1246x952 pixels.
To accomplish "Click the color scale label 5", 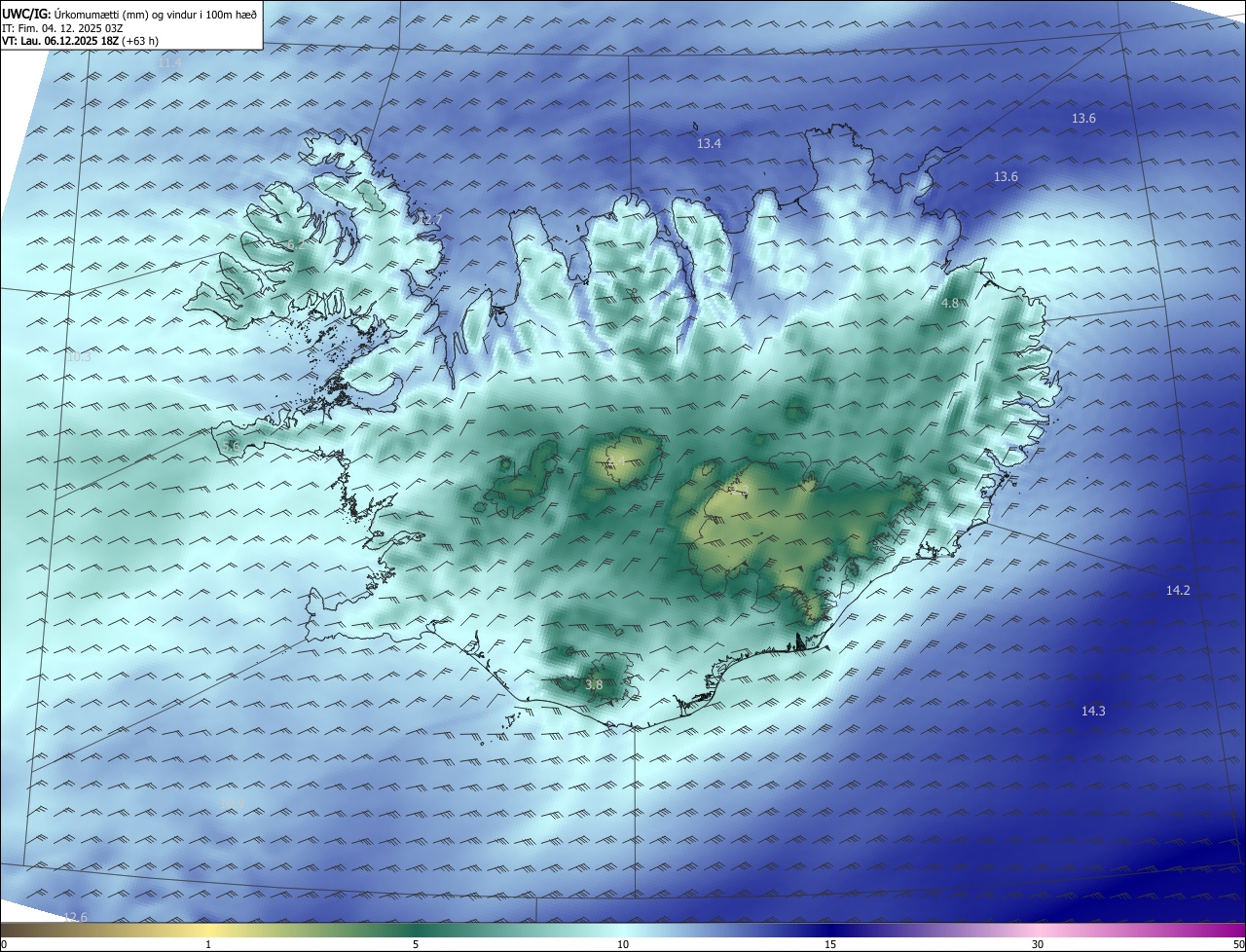I will [x=416, y=944].
